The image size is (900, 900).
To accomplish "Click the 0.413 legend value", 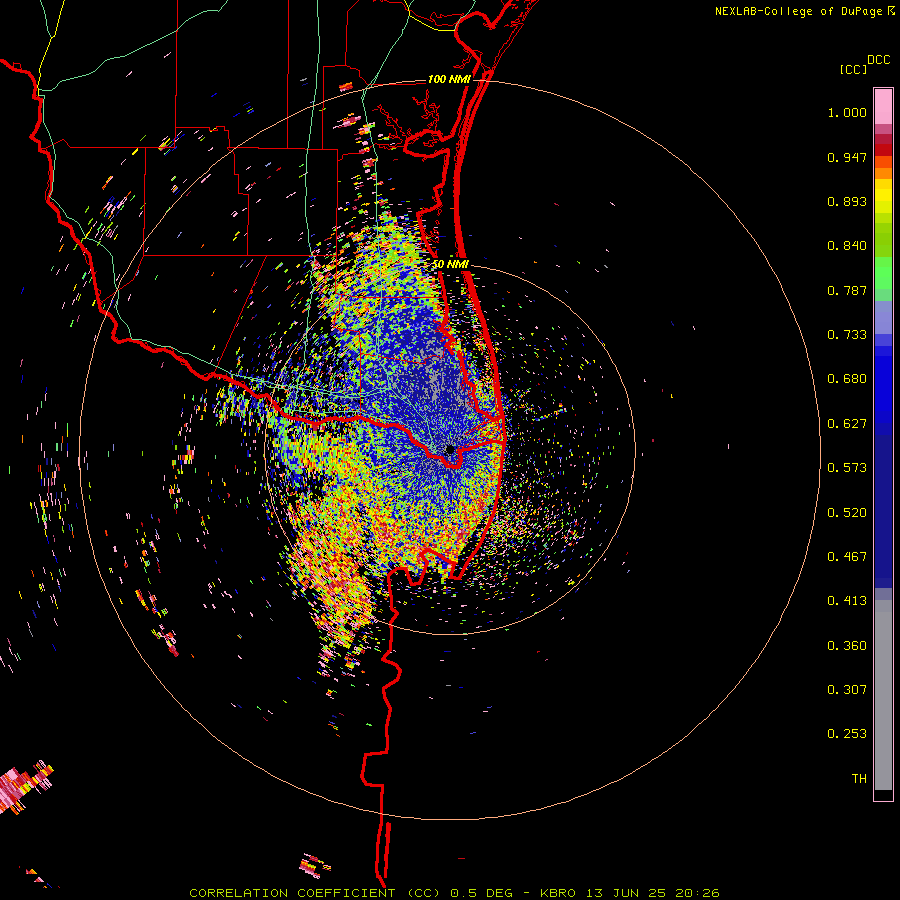I will 847,601.
